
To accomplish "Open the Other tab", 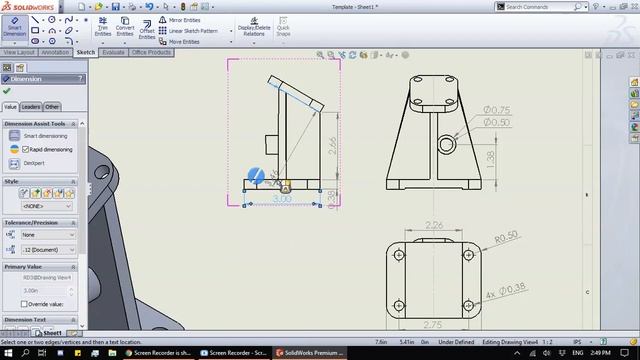I will point(52,107).
